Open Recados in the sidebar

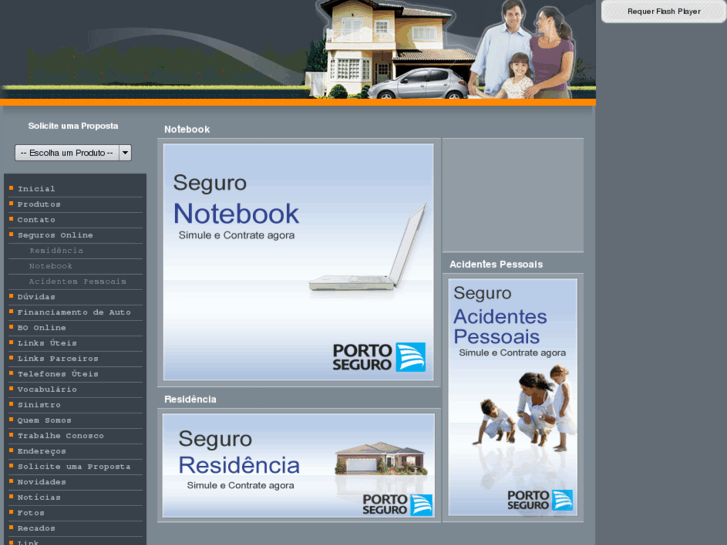(x=36, y=528)
